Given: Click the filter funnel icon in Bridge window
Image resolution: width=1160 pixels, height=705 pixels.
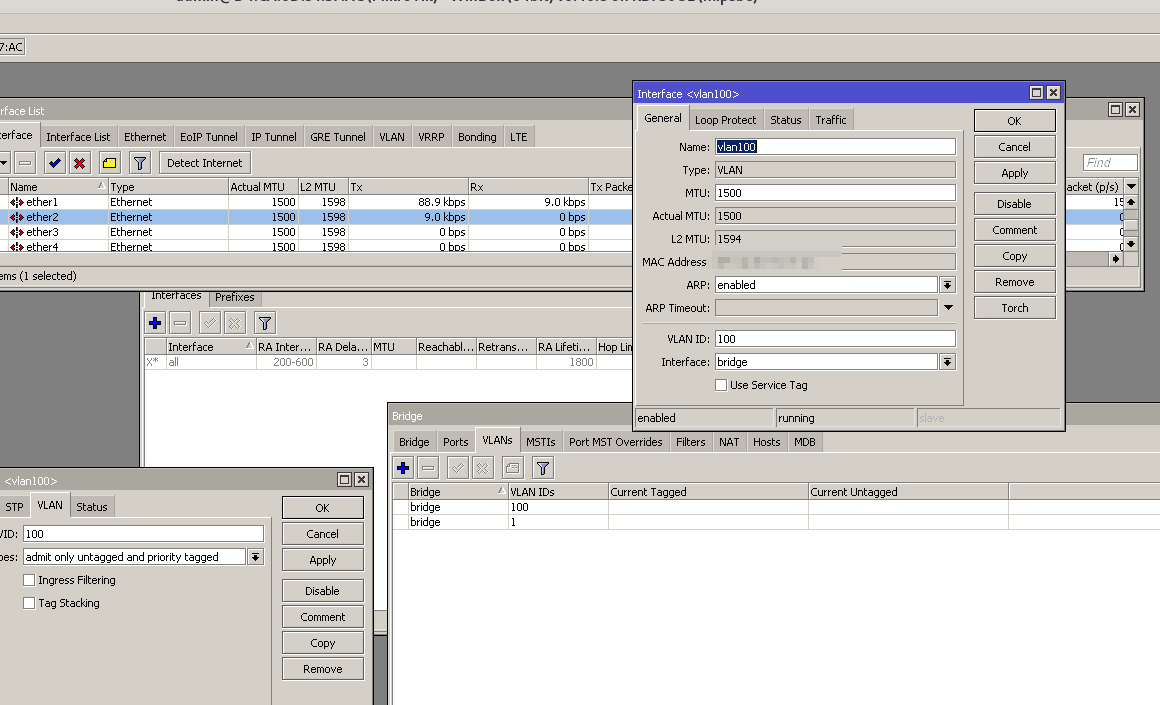Looking at the screenshot, I should point(542,467).
